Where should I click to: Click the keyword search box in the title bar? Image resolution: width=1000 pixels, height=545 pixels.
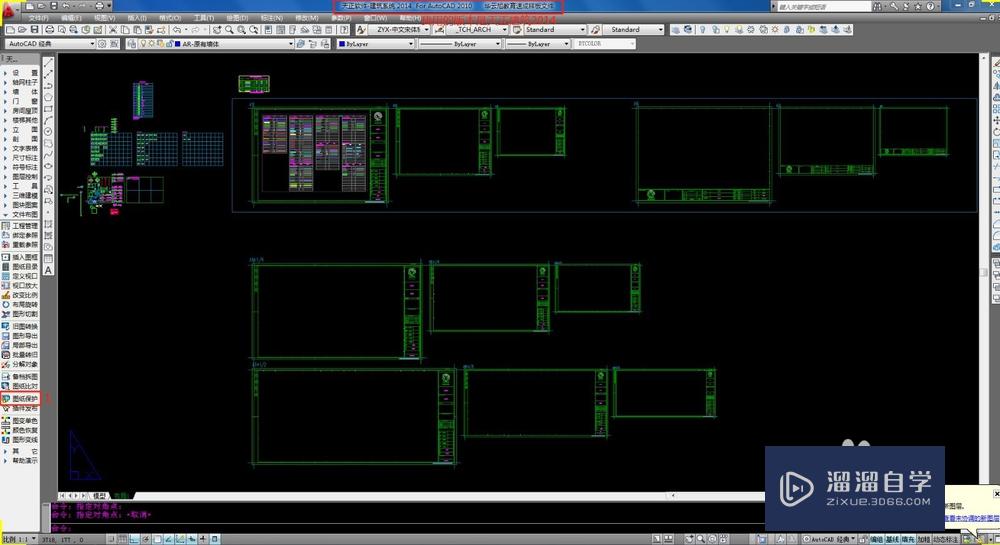click(x=823, y=6)
